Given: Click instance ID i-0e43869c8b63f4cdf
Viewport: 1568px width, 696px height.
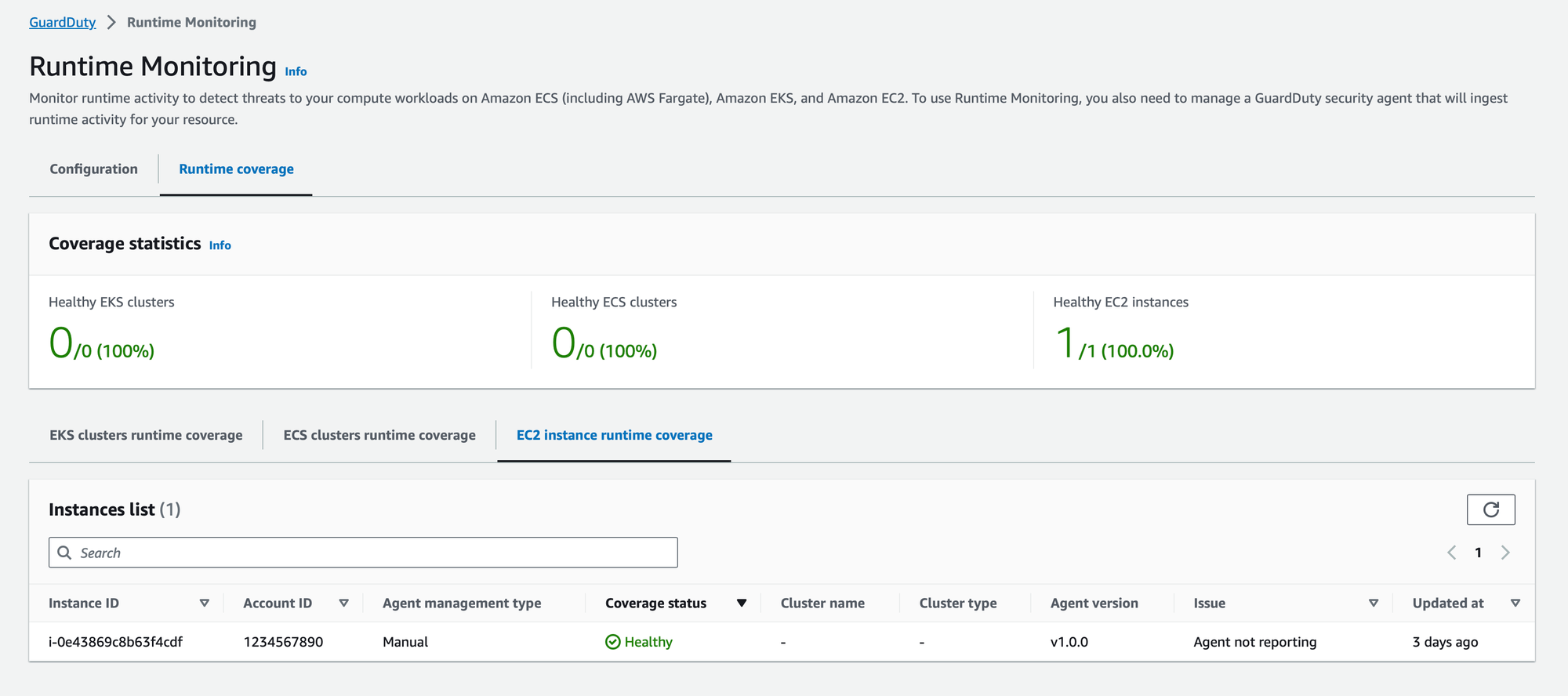Looking at the screenshot, I should [x=115, y=642].
